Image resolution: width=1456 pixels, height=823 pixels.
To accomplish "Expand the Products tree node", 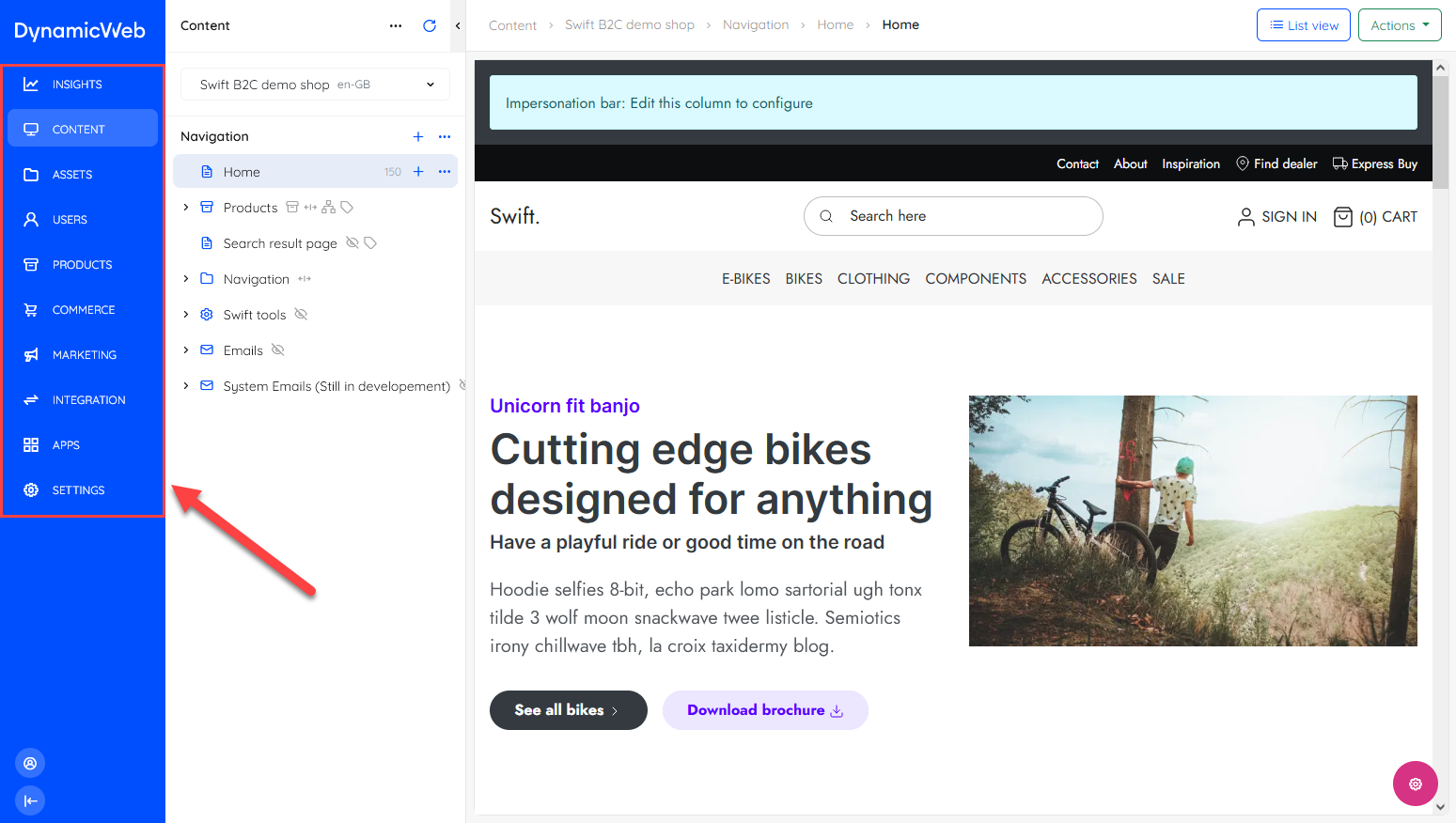I will (186, 208).
